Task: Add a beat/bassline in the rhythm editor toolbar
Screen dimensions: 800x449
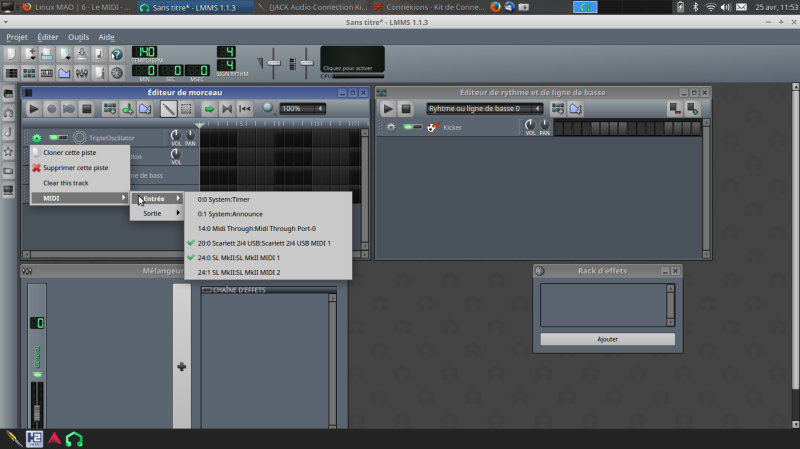Action: (558, 108)
